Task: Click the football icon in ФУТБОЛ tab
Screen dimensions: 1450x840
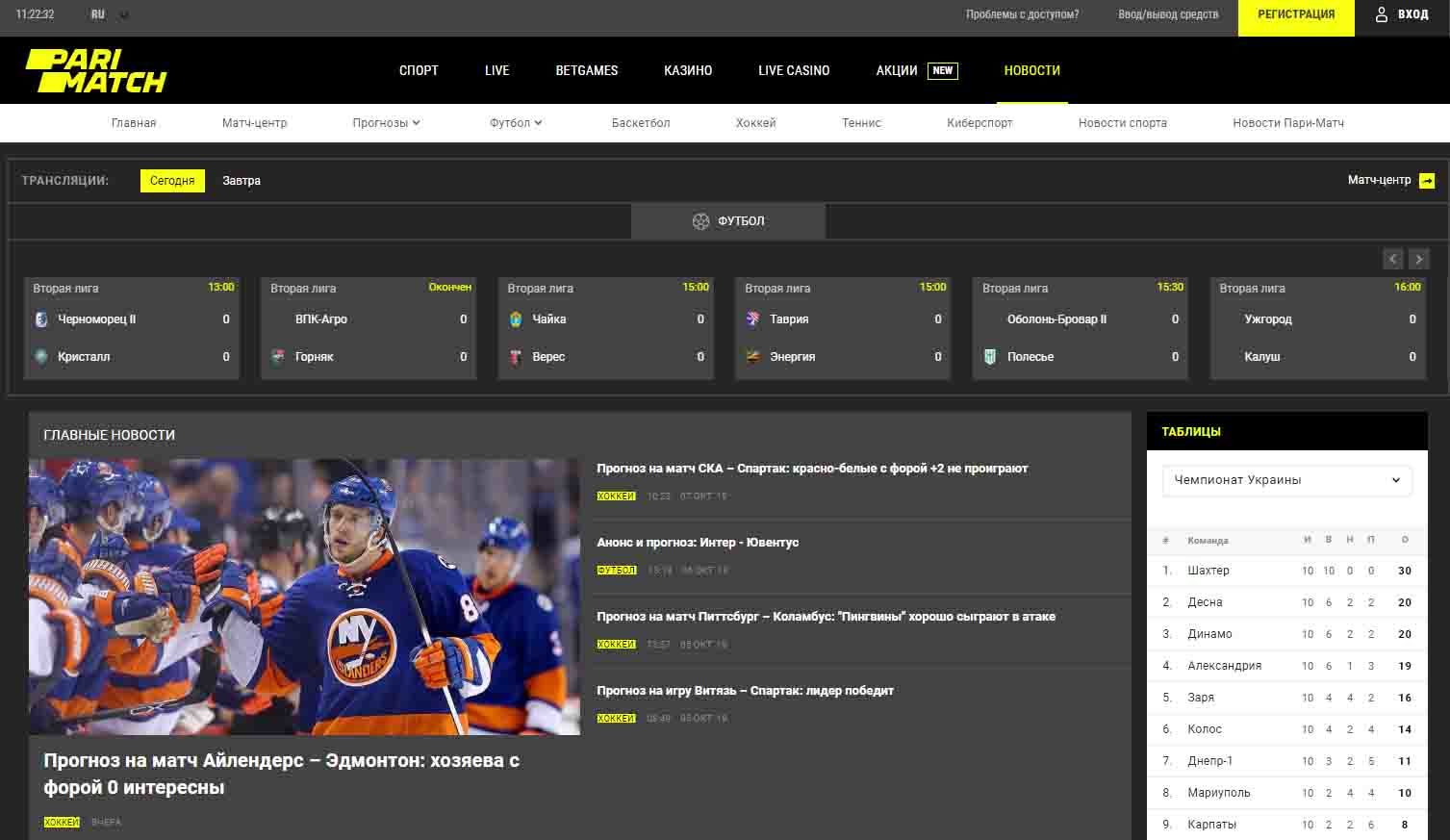Action: click(700, 221)
